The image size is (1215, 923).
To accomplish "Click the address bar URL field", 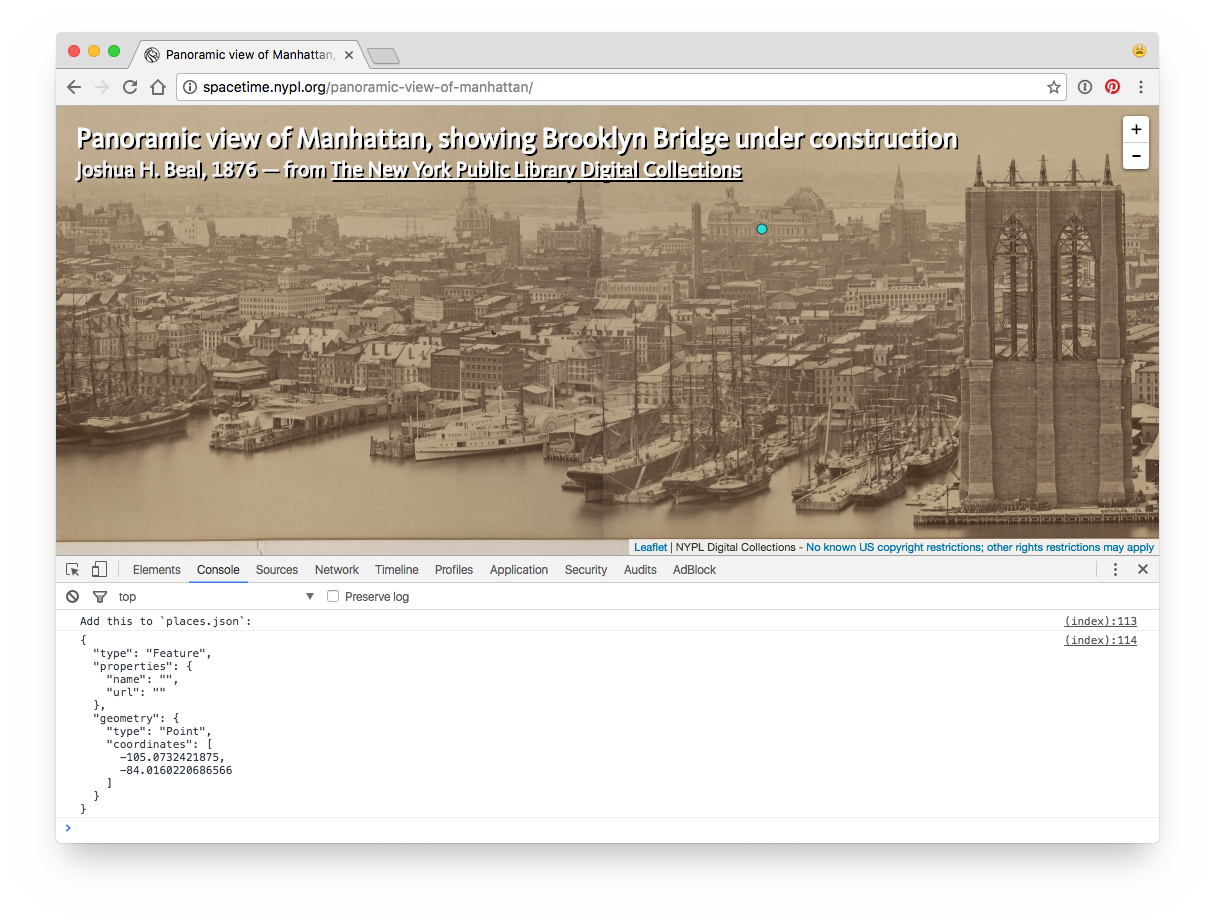I will (x=621, y=87).
